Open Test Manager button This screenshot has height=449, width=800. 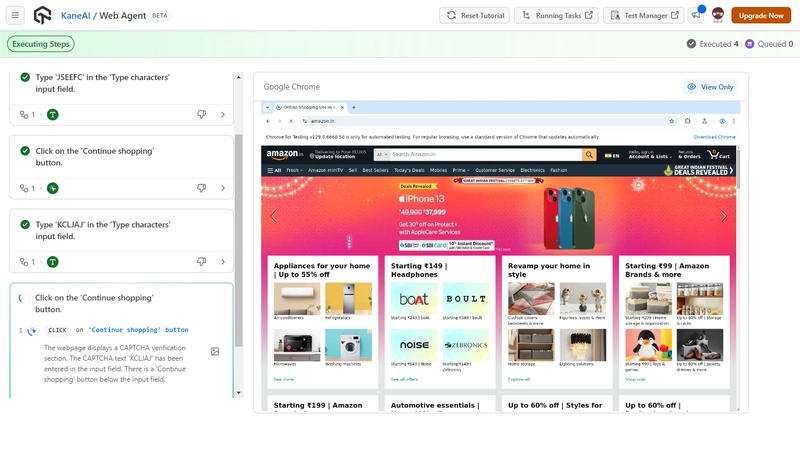tap(644, 15)
